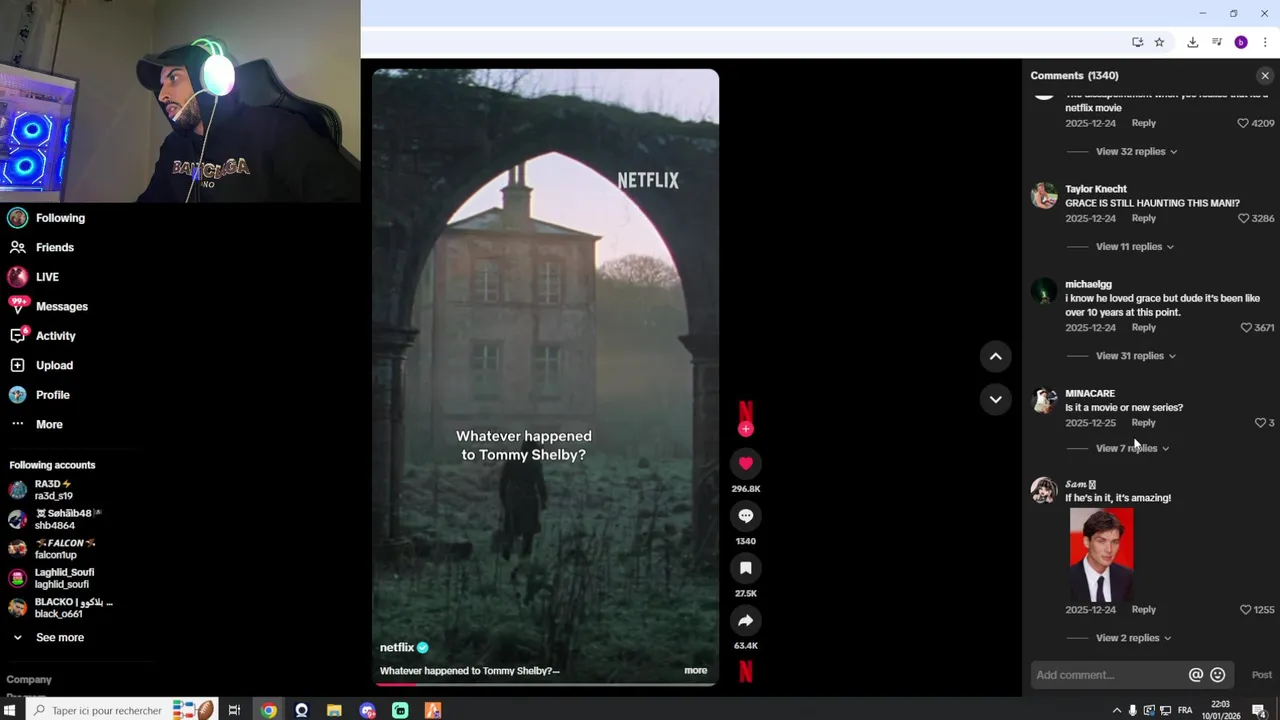Bookmark page with Chrome star icon
1280x720 pixels.
1159,42
